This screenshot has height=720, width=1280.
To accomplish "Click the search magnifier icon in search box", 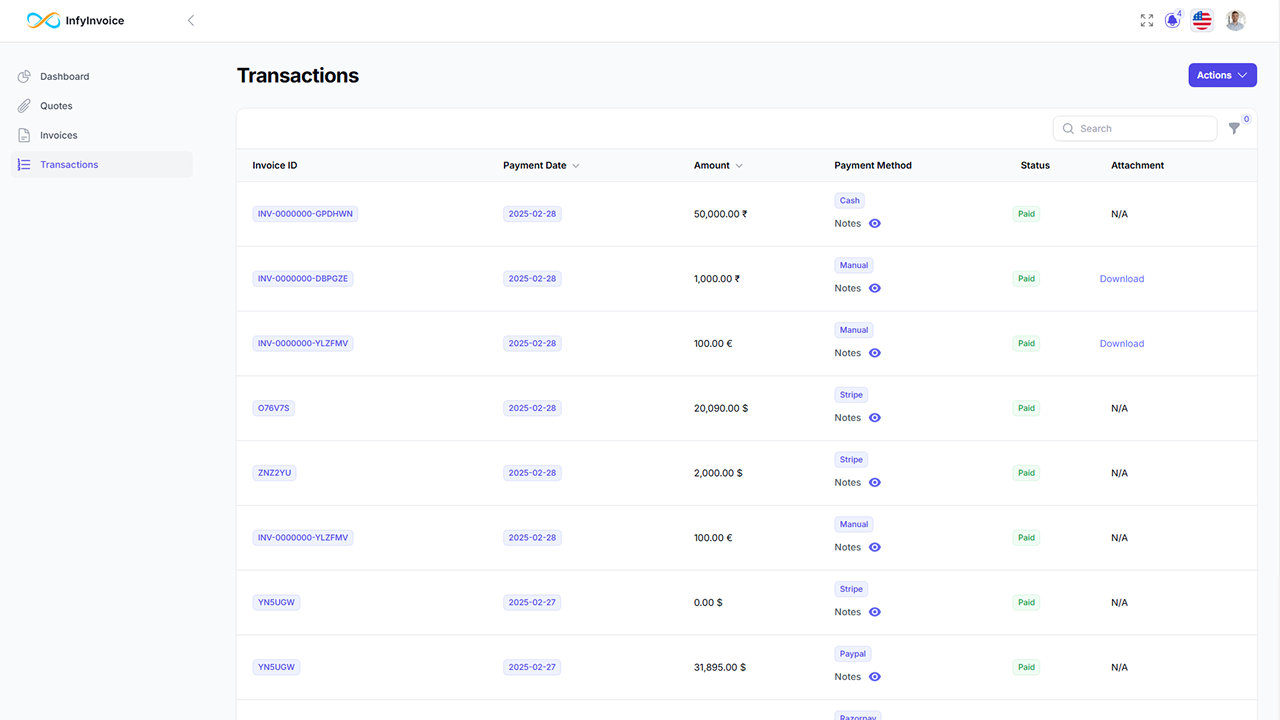I will (1069, 128).
